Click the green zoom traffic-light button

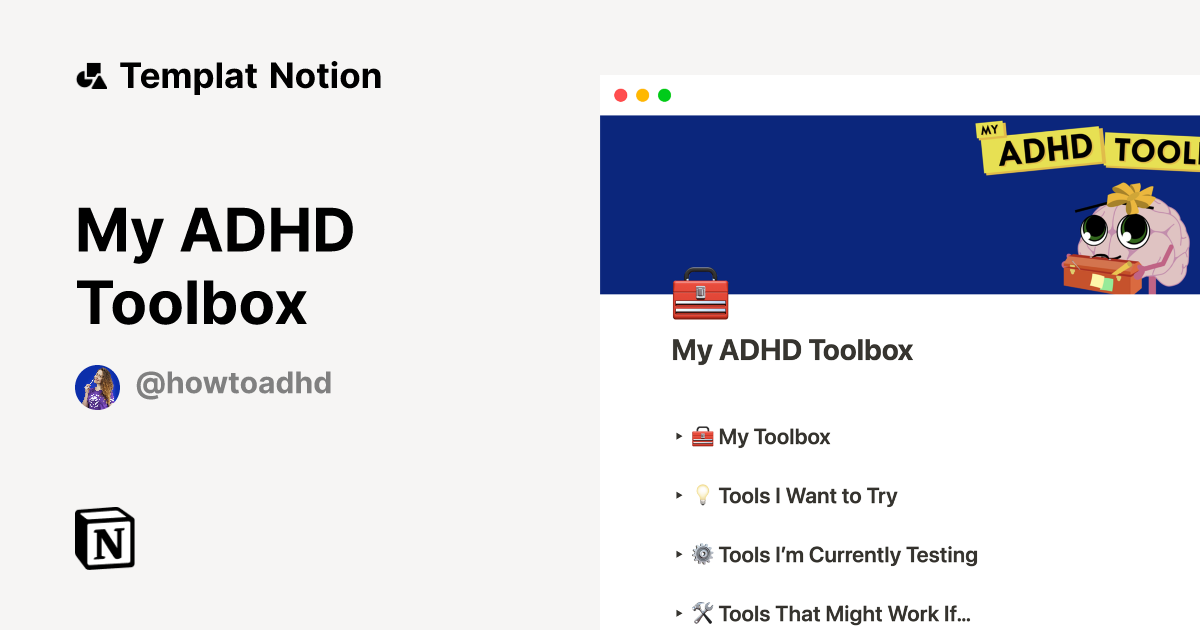664,95
